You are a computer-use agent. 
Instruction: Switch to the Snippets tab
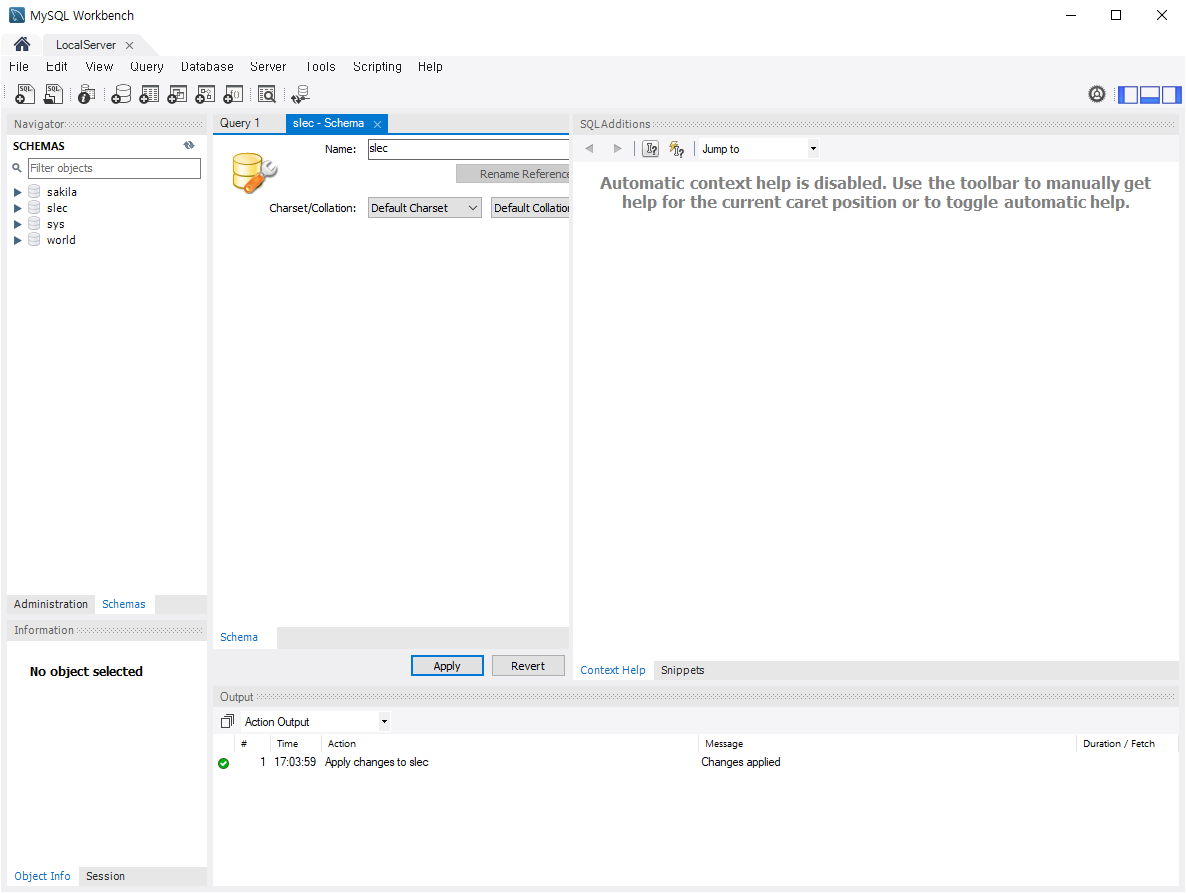point(682,670)
